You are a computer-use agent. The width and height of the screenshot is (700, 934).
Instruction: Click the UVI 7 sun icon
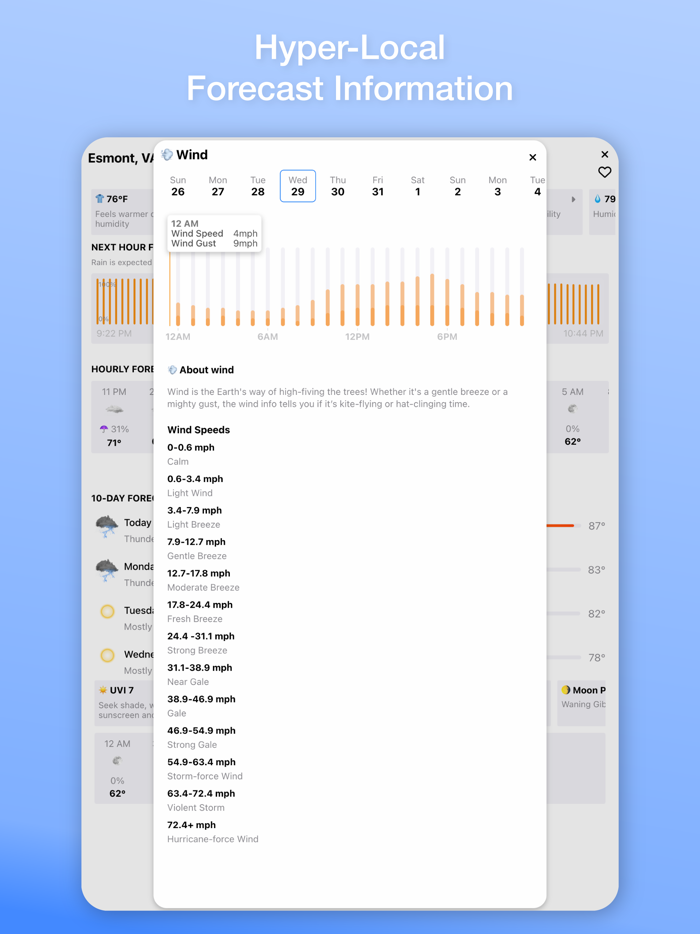pos(103,690)
